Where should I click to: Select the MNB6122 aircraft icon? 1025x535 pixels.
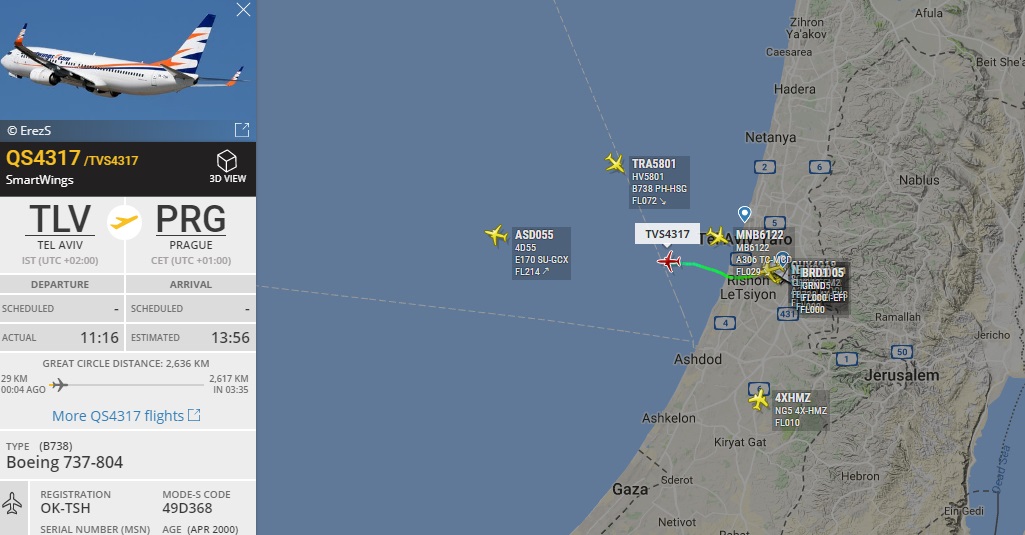[x=717, y=236]
